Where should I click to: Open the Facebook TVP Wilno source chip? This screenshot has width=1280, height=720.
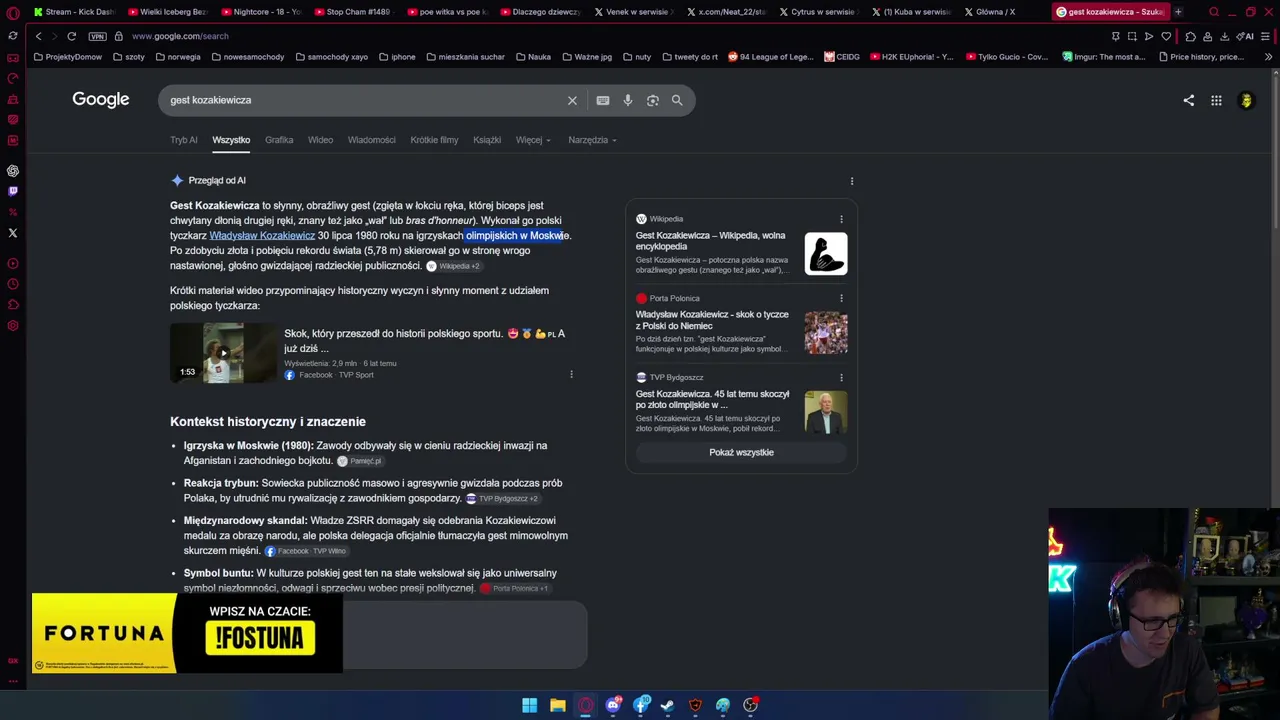click(306, 551)
